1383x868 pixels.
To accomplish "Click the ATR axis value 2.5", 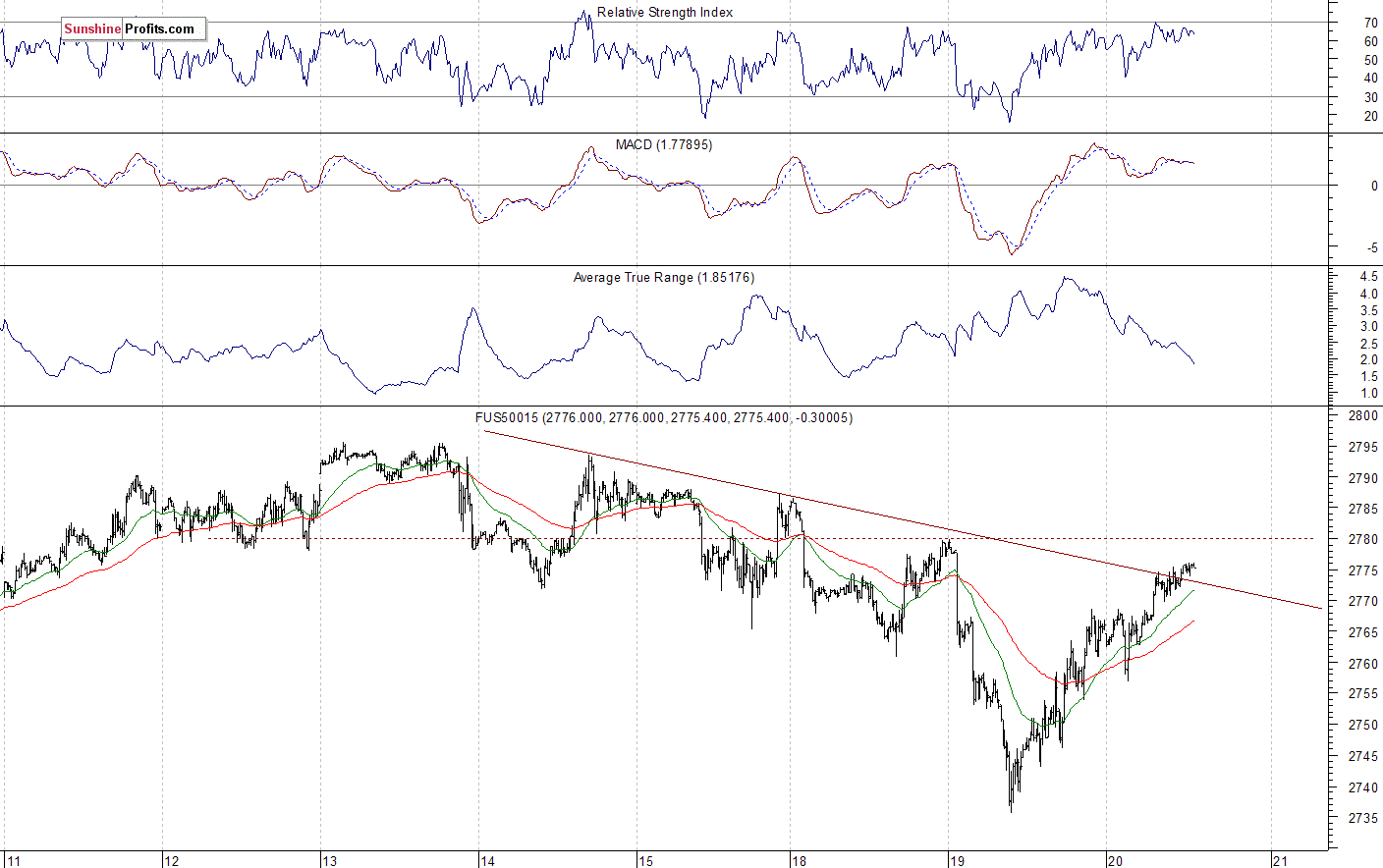I will [x=1368, y=344].
